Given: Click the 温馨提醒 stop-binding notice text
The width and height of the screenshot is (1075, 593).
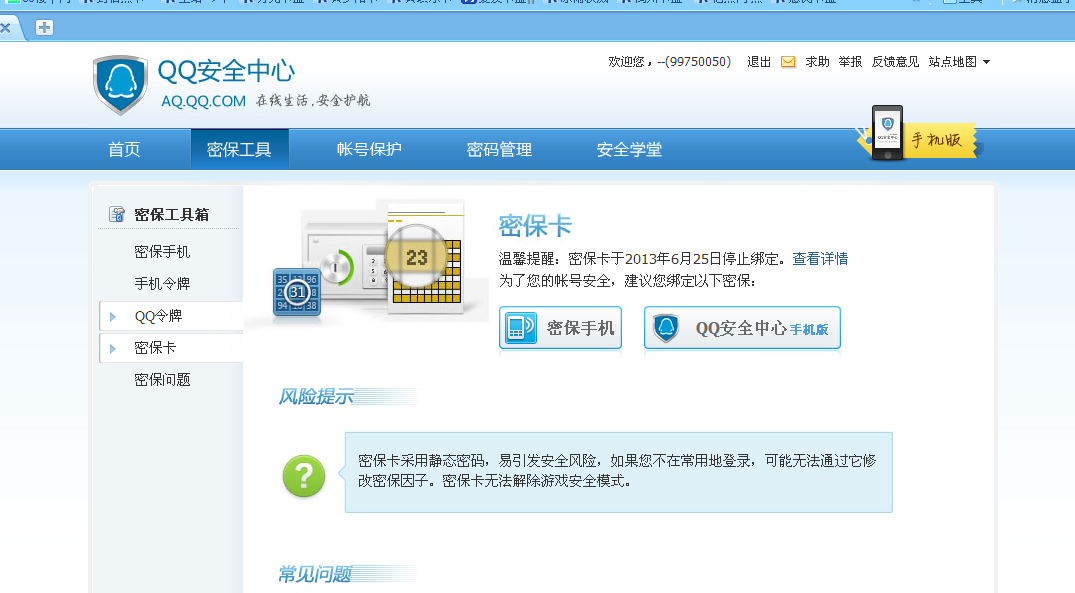Looking at the screenshot, I should point(641,258).
